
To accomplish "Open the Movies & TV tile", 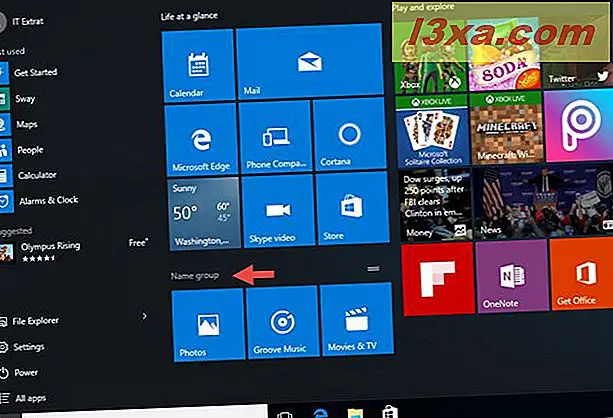I will pos(356,319).
